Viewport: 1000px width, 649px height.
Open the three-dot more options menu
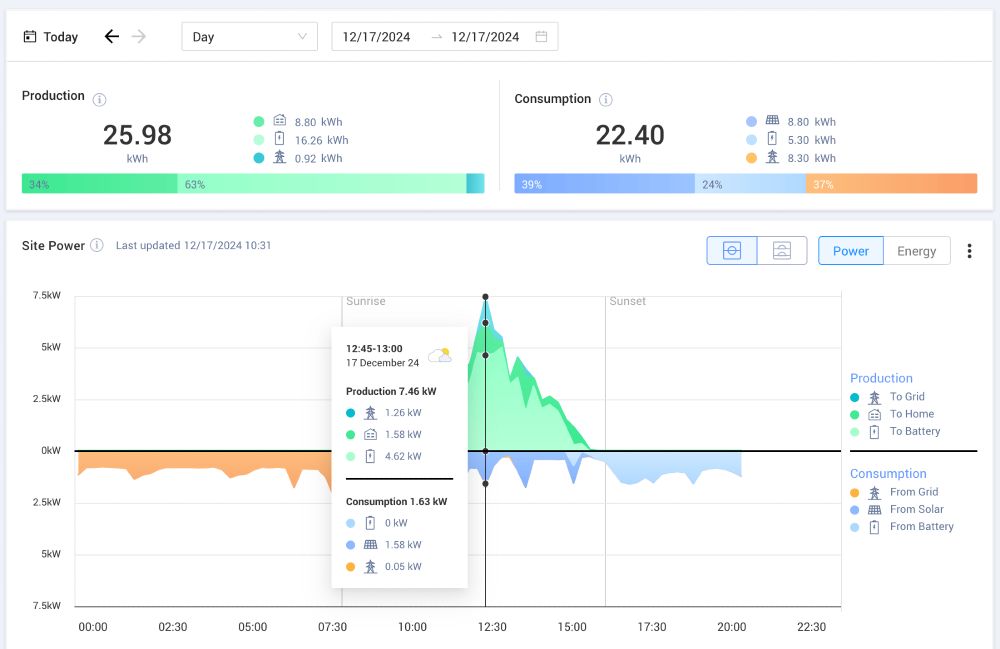969,251
